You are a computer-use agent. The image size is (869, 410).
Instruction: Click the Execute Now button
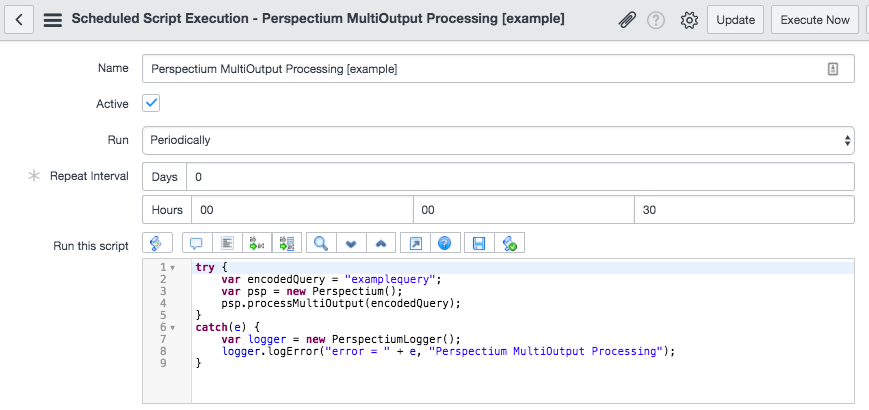815,20
